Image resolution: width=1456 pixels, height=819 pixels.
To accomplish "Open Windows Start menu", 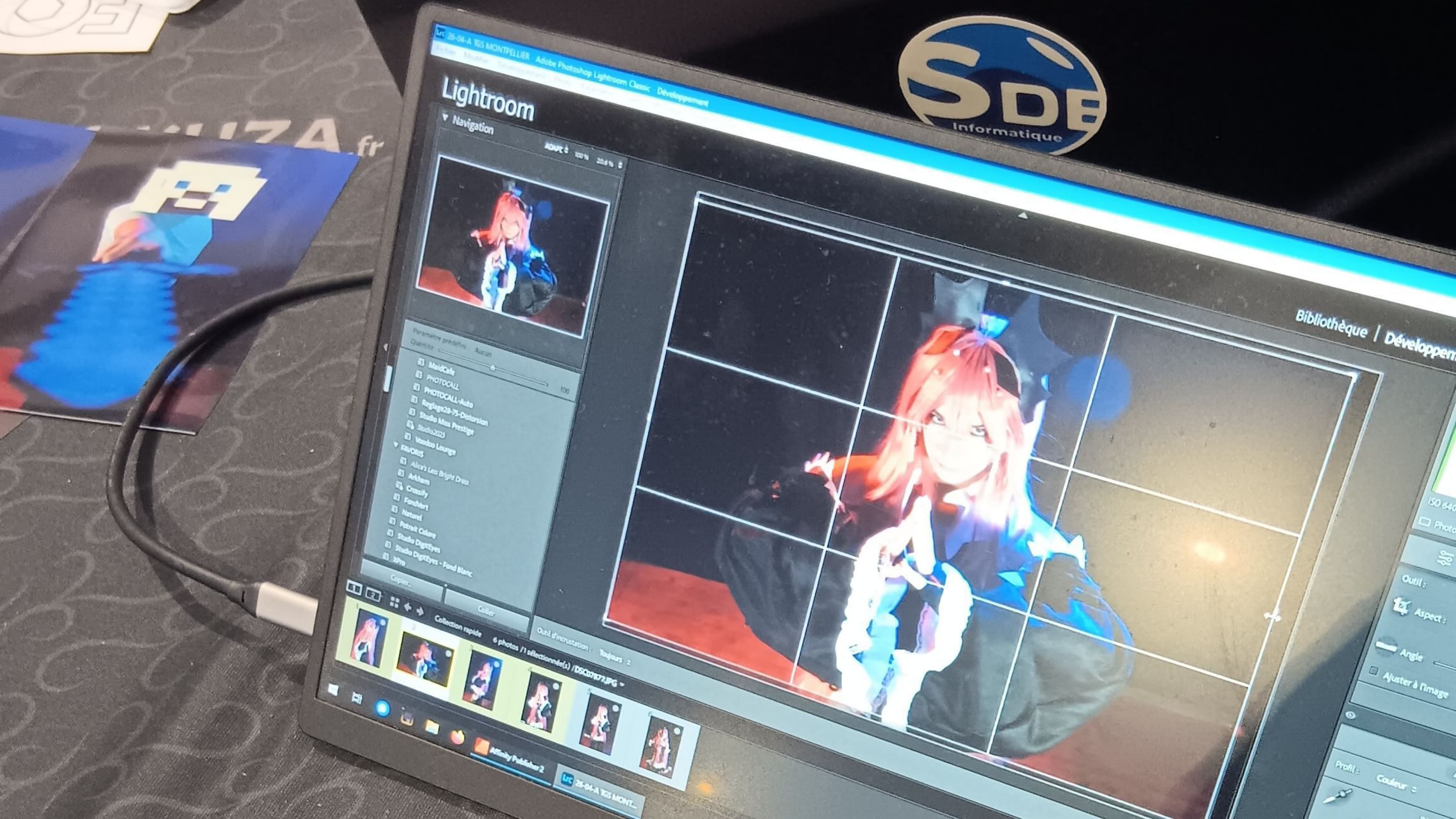I will point(333,690).
